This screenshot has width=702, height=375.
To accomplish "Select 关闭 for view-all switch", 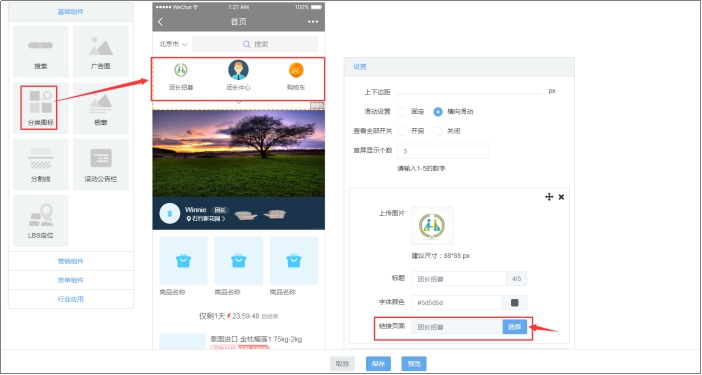I will [438, 131].
